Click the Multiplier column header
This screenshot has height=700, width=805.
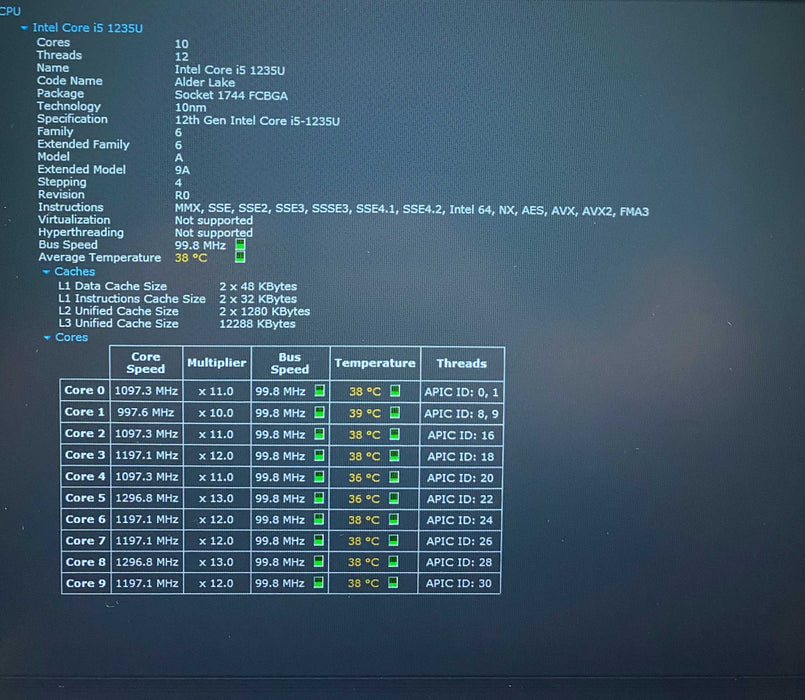click(217, 363)
